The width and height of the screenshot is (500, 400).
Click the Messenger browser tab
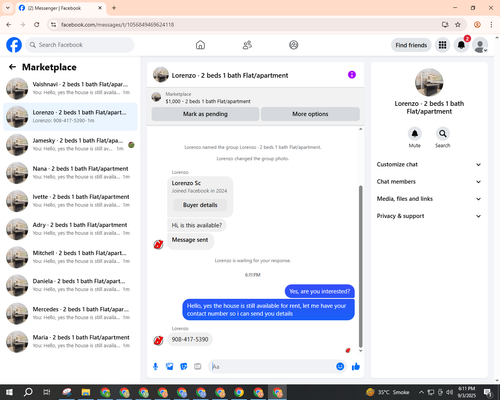pos(60,8)
